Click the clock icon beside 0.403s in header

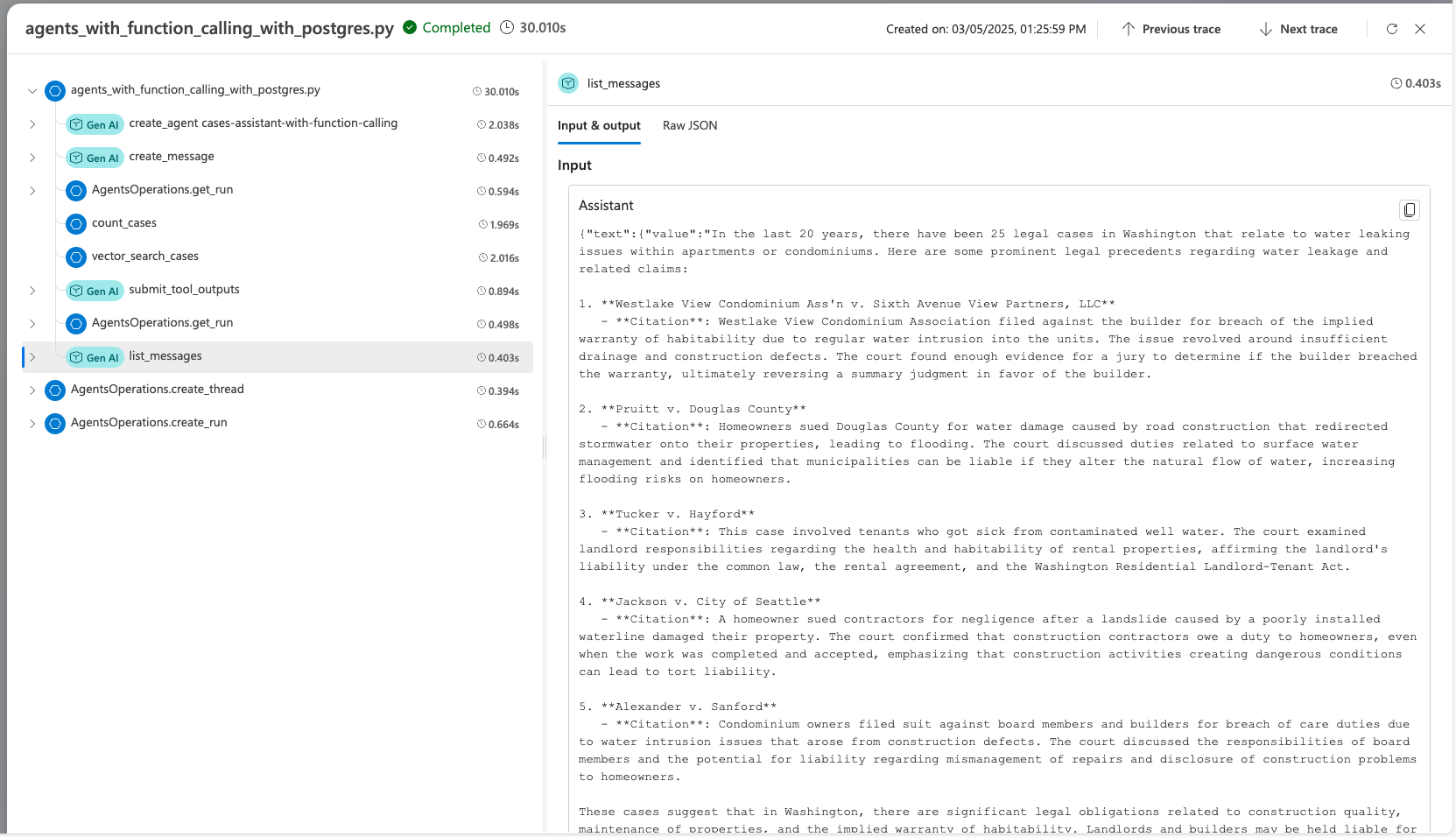click(x=1396, y=83)
